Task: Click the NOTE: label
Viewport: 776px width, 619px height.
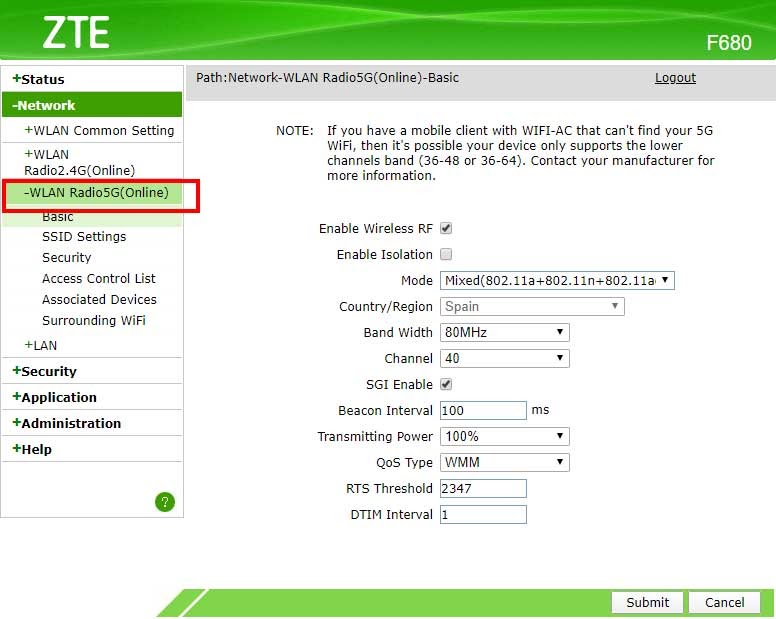Action: point(294,131)
